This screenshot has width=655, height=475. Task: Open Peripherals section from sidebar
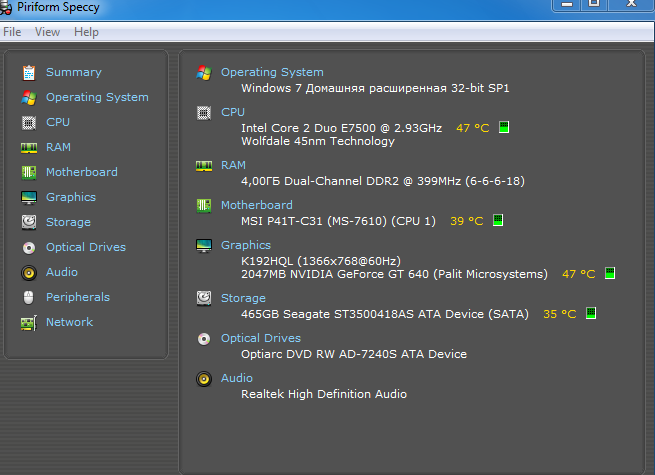click(x=78, y=297)
